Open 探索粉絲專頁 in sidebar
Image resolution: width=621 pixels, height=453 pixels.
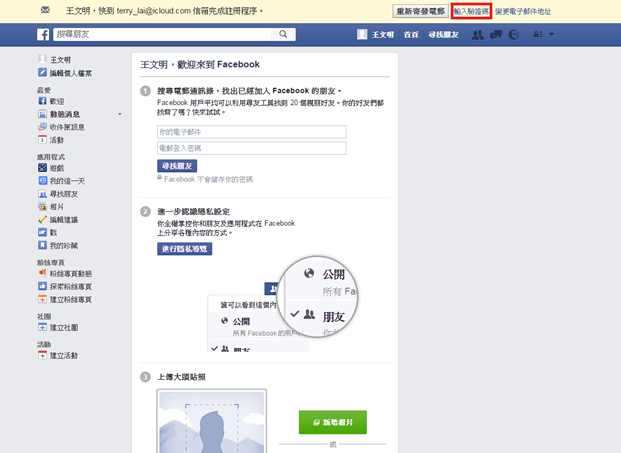[65, 286]
